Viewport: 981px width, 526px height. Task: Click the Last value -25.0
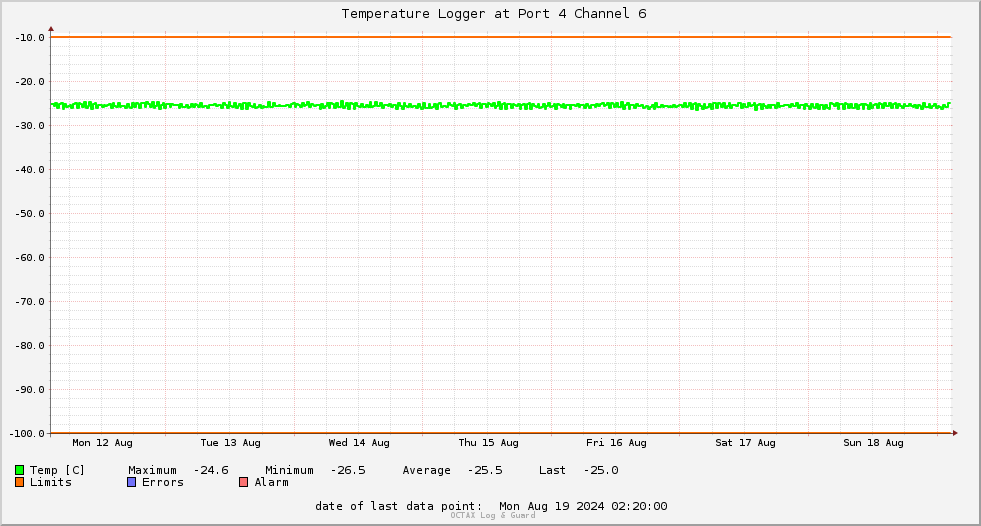point(601,470)
